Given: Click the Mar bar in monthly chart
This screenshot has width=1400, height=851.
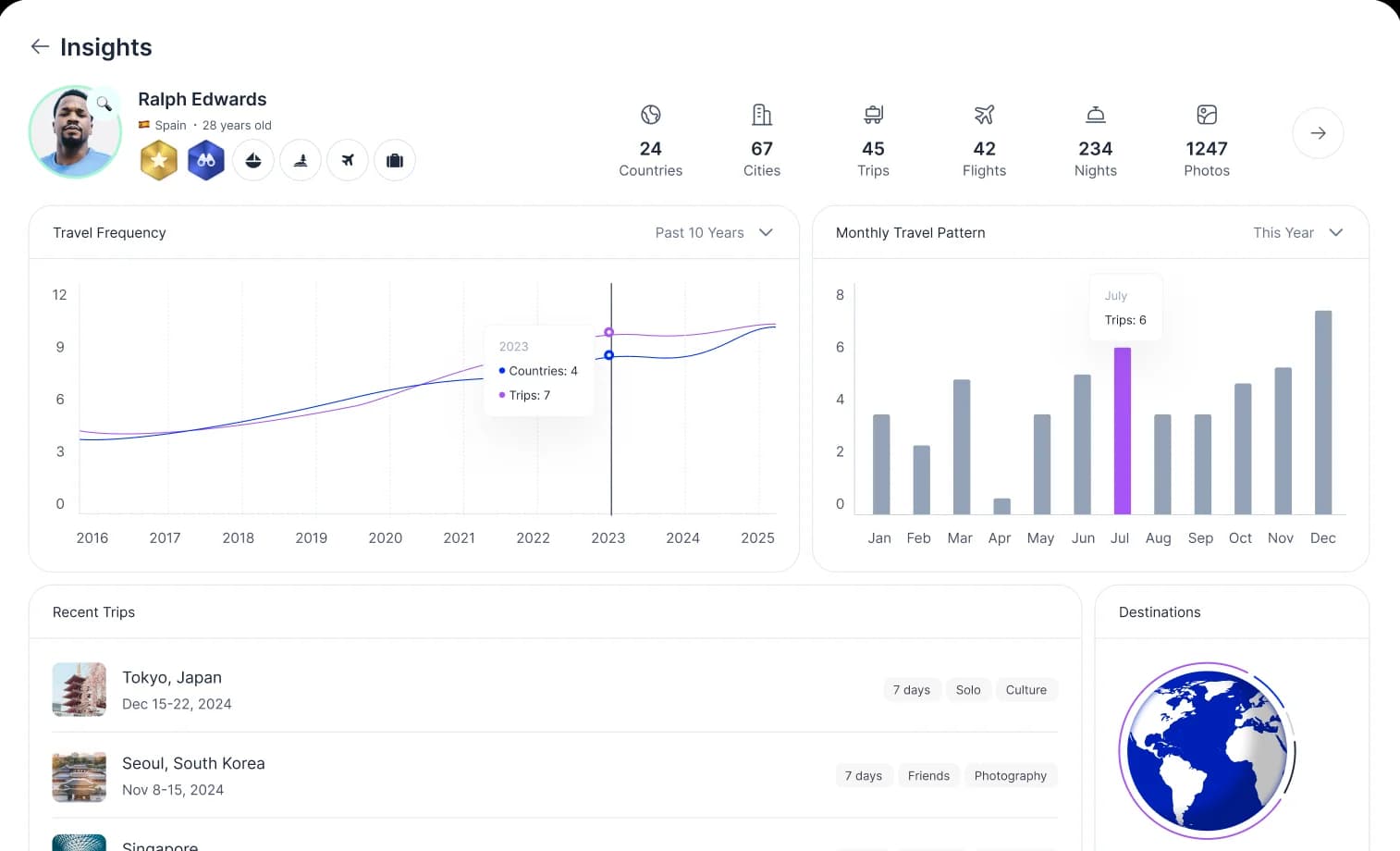Looking at the screenshot, I should [x=962, y=447].
